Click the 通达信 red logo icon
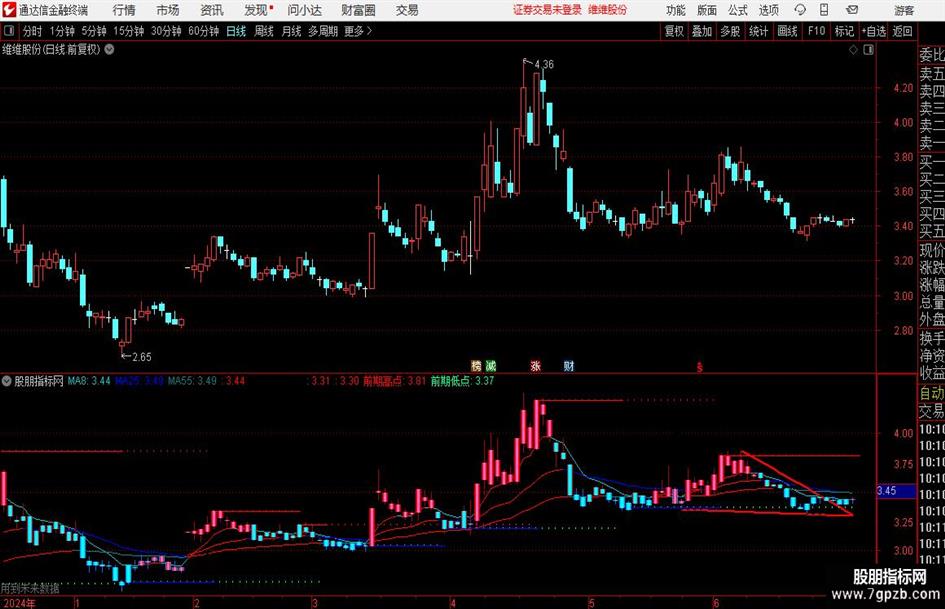This screenshot has width=945, height=609. (x=9, y=10)
